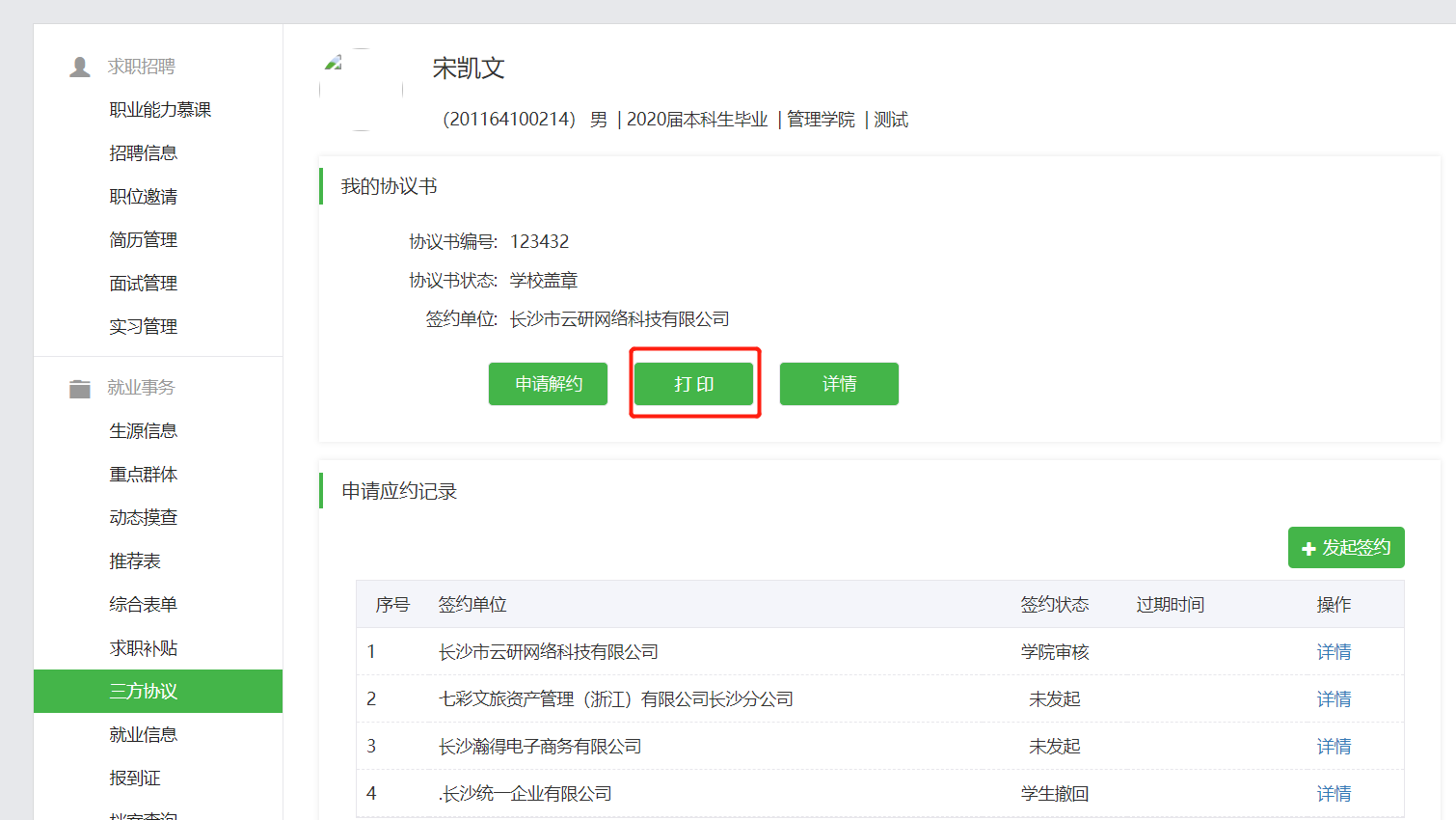Open 就业信息 sidebar entry

point(144,735)
